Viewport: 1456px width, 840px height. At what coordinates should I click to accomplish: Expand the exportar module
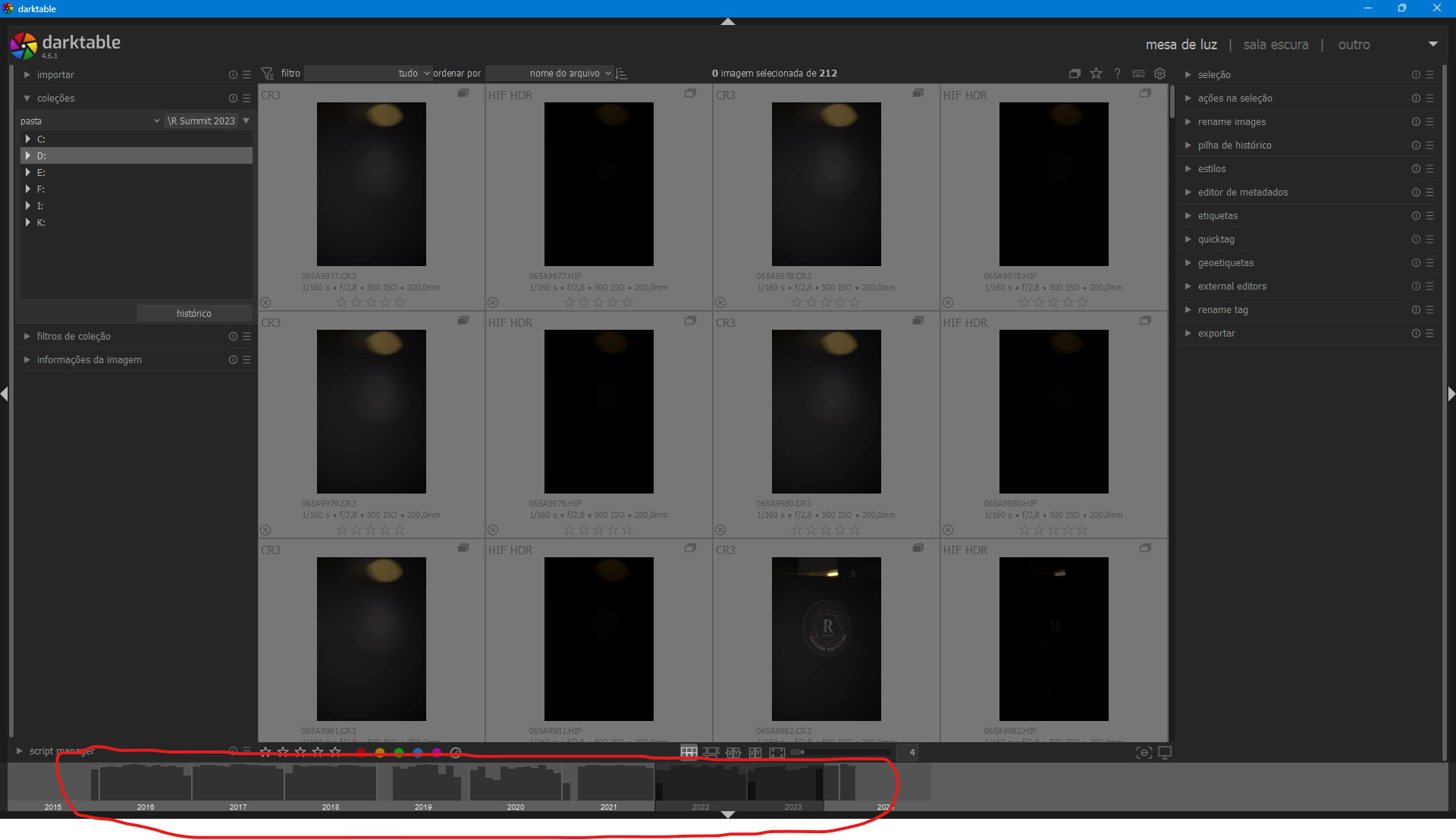(1216, 334)
